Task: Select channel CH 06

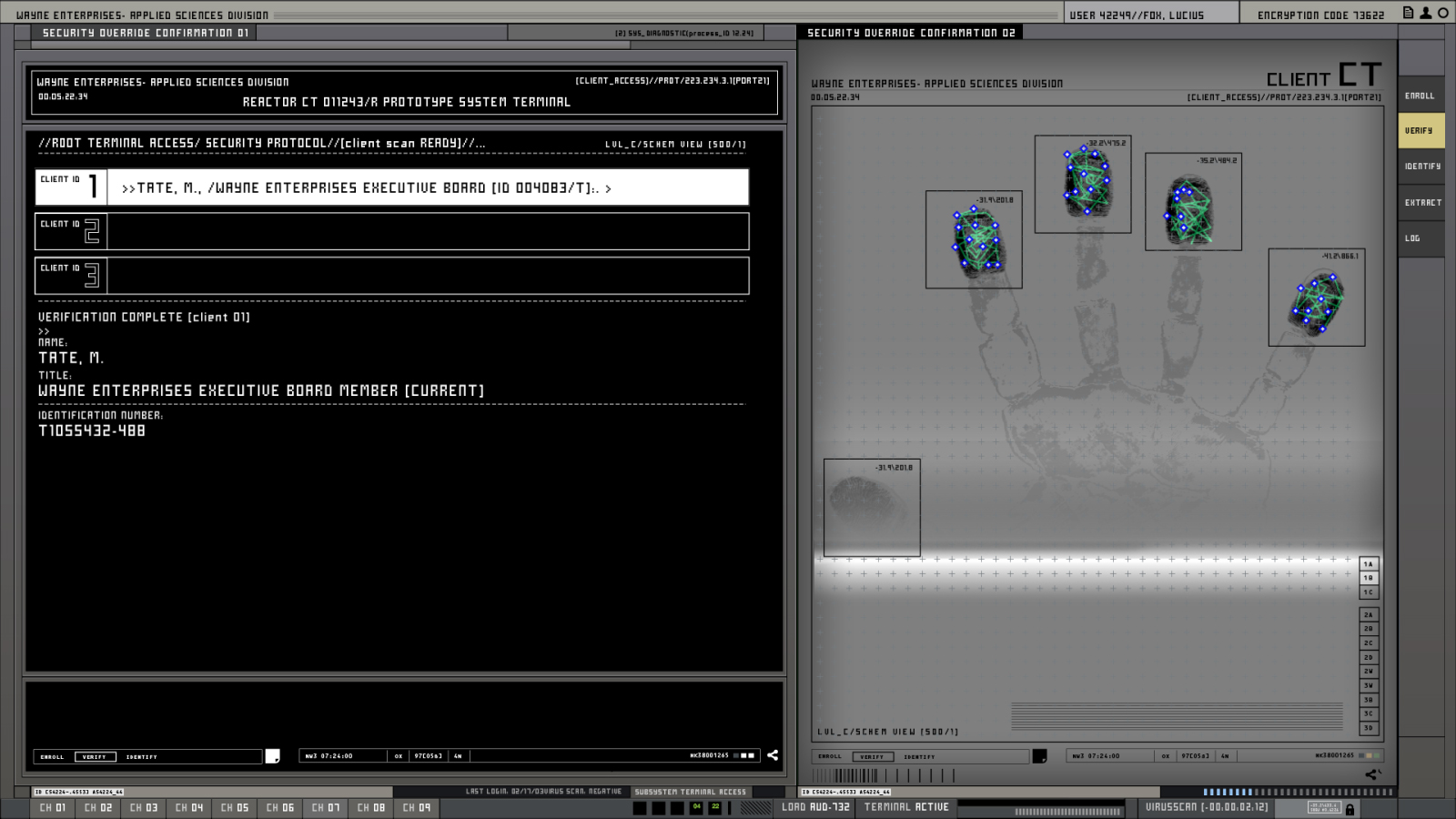Action: [280, 808]
